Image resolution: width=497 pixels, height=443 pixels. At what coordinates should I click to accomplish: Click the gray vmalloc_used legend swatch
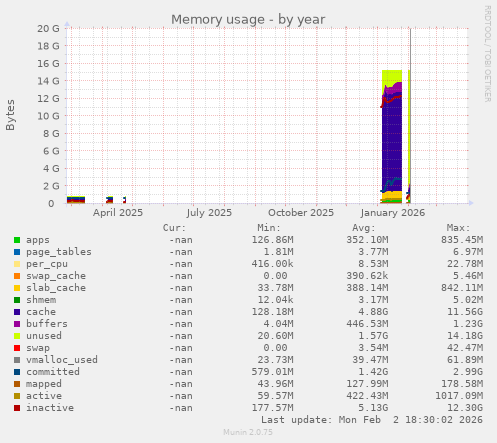[x=17, y=360]
